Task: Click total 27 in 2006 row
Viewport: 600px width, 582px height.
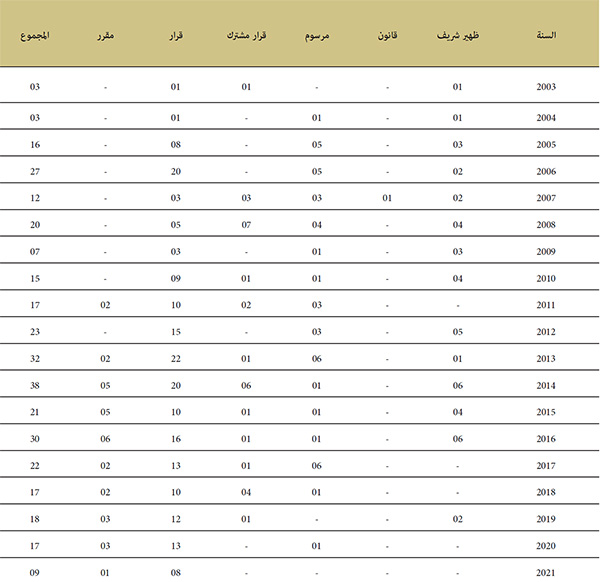Action: [x=35, y=171]
